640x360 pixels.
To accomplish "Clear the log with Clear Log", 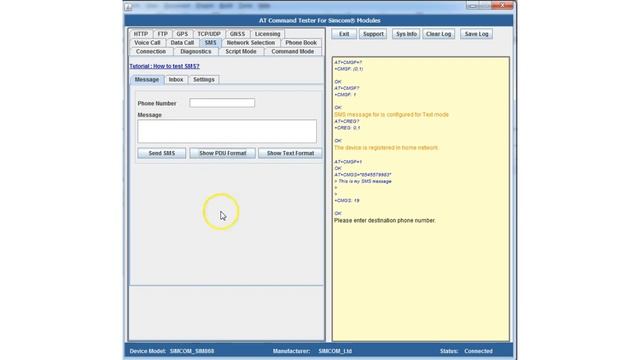I will (x=438, y=34).
